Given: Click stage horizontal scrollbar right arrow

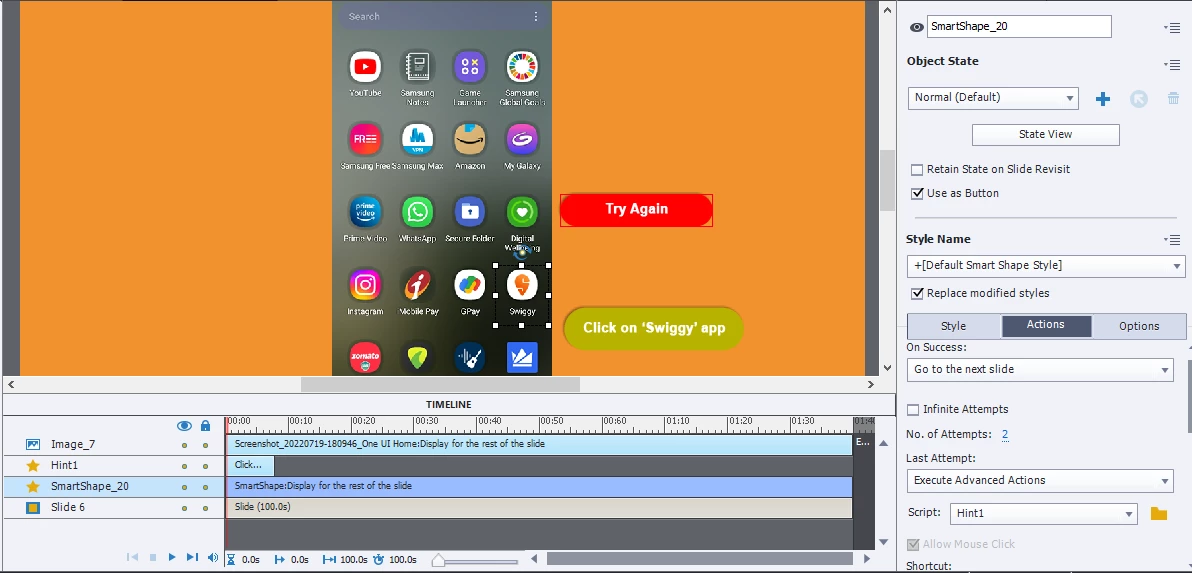Looking at the screenshot, I should (x=871, y=385).
